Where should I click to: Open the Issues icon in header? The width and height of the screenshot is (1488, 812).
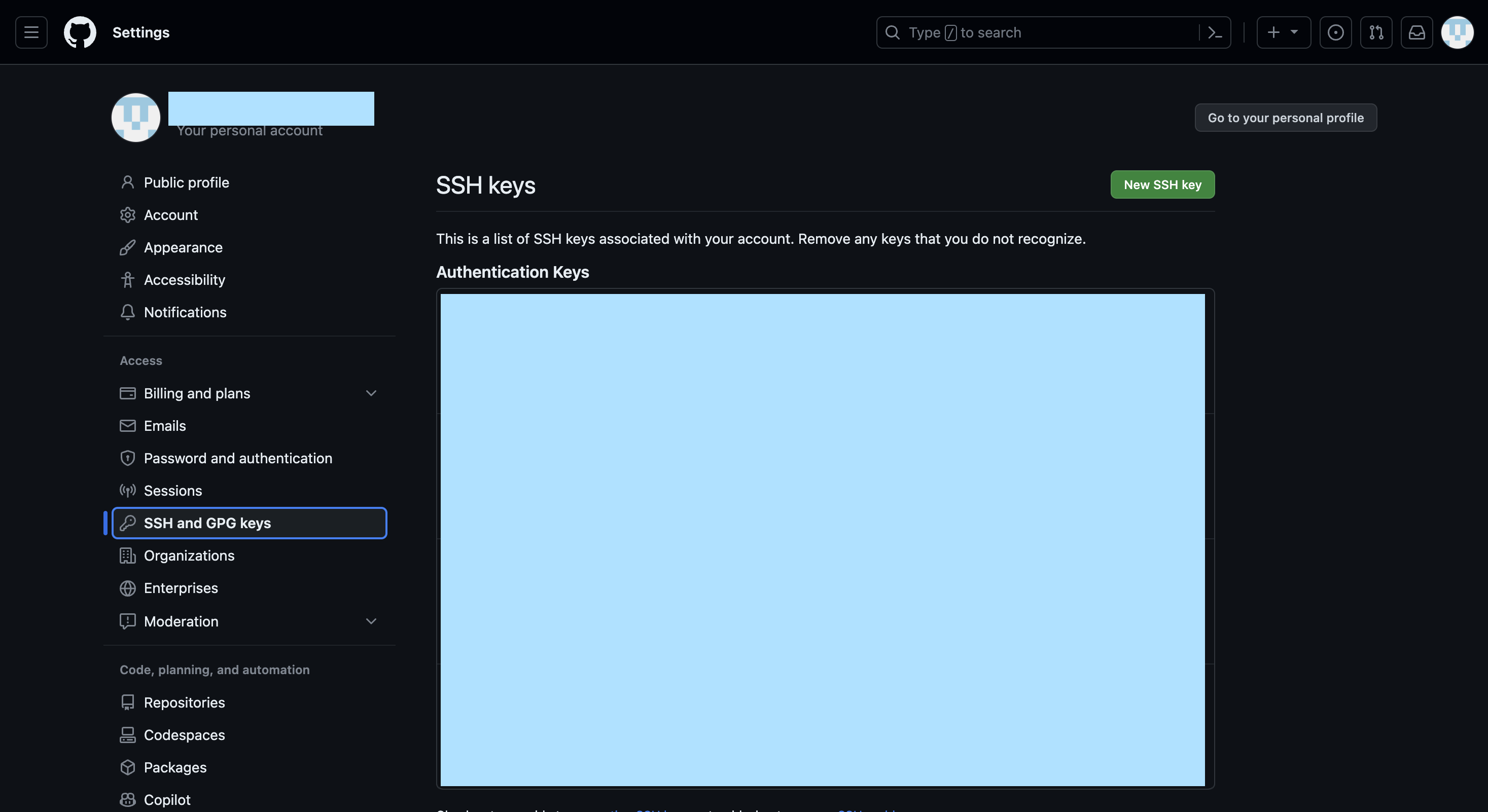(x=1335, y=32)
